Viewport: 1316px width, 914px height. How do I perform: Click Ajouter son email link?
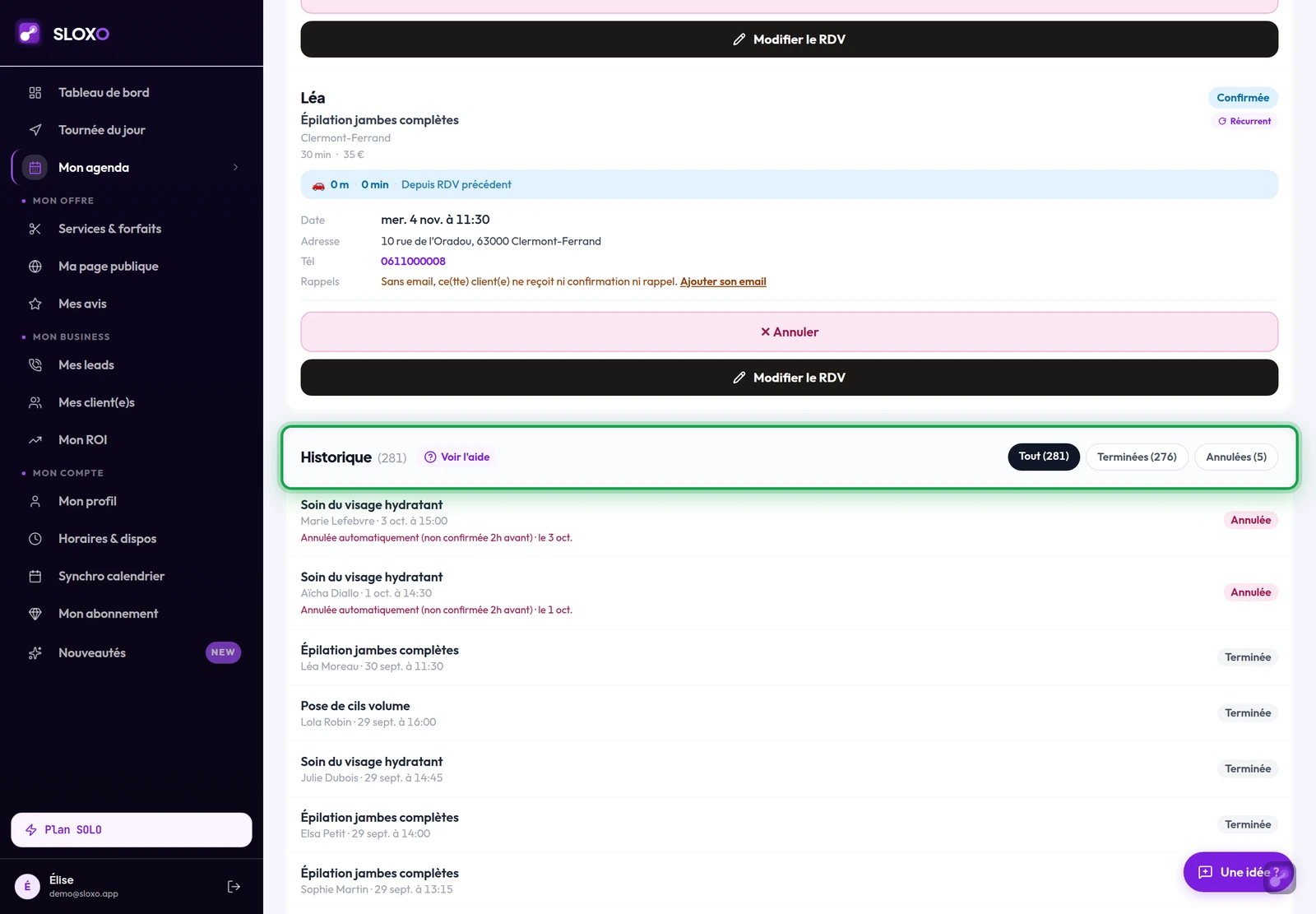(x=723, y=281)
